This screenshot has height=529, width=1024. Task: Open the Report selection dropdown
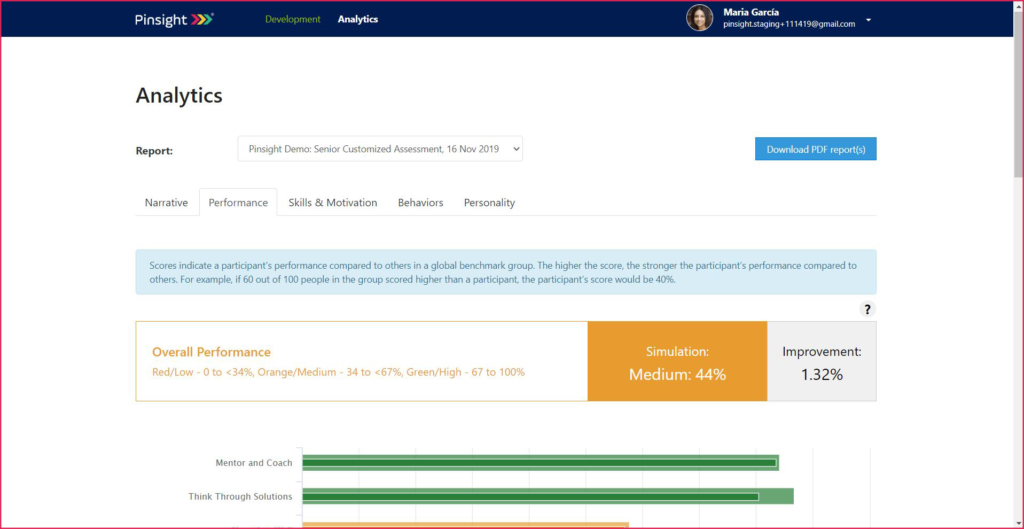(x=380, y=149)
